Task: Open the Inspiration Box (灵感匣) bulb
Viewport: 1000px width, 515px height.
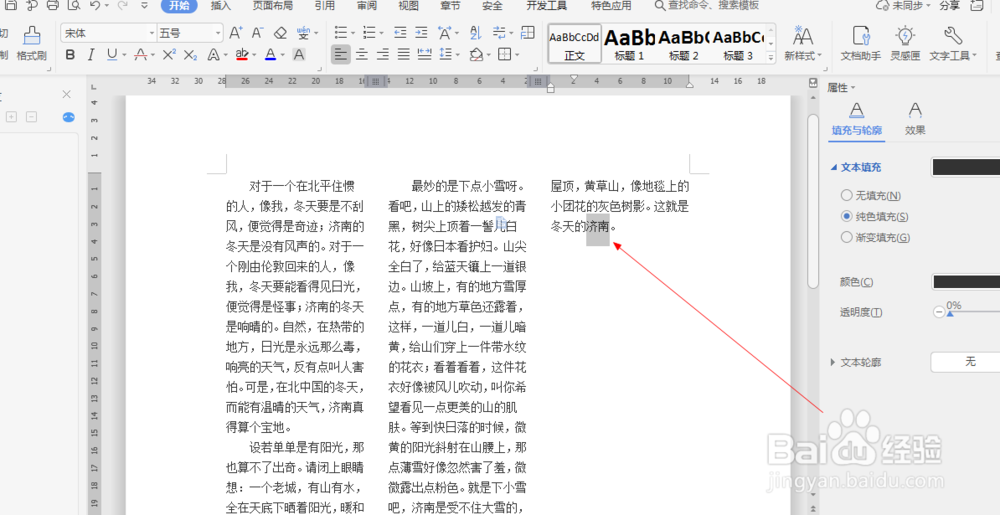Action: (905, 43)
